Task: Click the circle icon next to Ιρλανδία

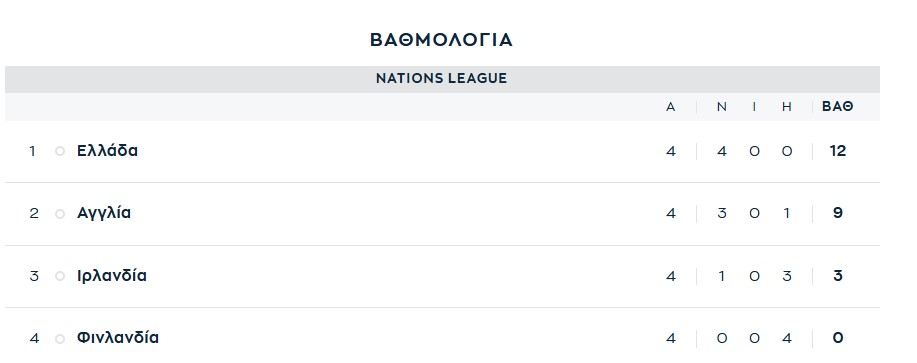Action: pos(60,276)
